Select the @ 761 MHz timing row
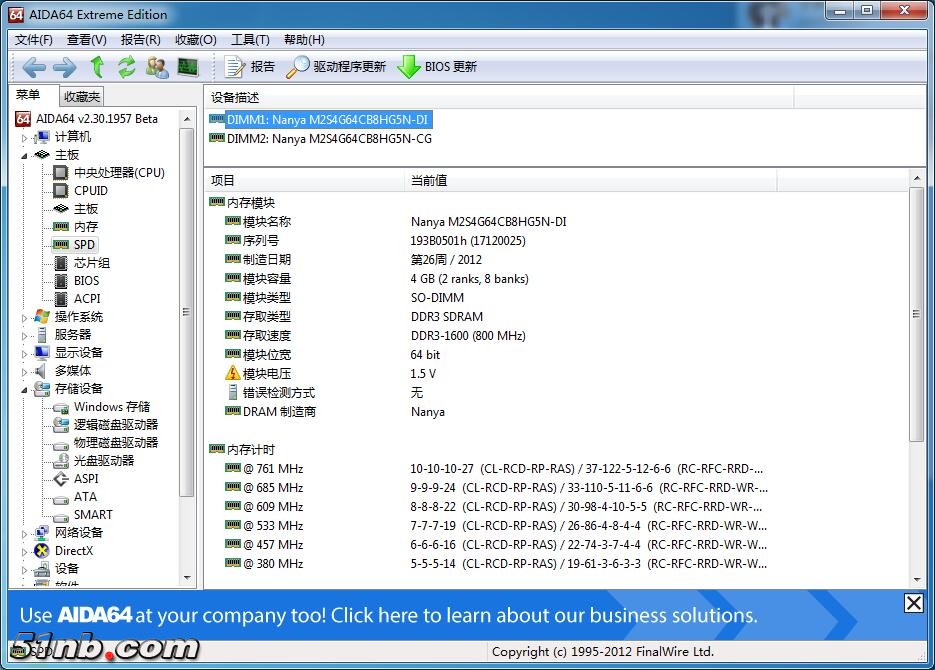The height and width of the screenshot is (670, 935). 494,469
